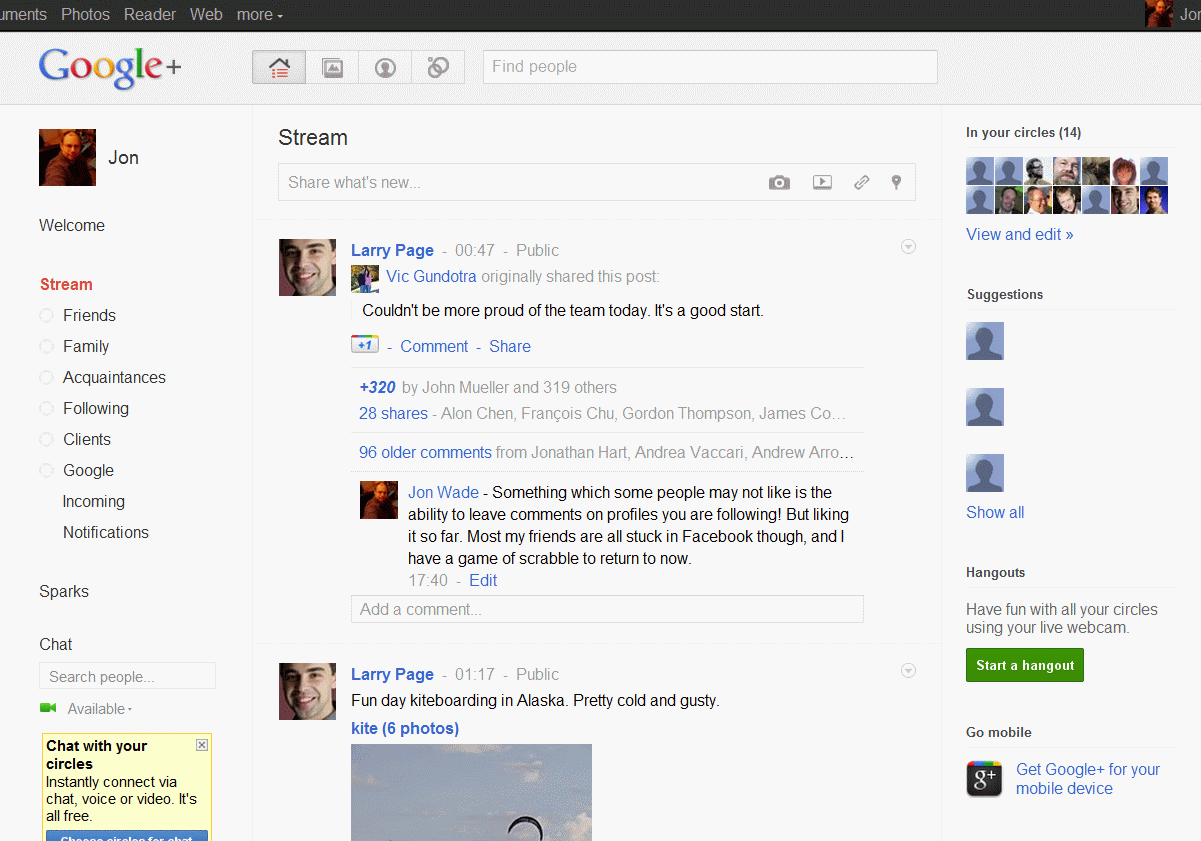Click the Home stream icon in toolbar
Screen dimensions: 1201x841
coord(279,68)
